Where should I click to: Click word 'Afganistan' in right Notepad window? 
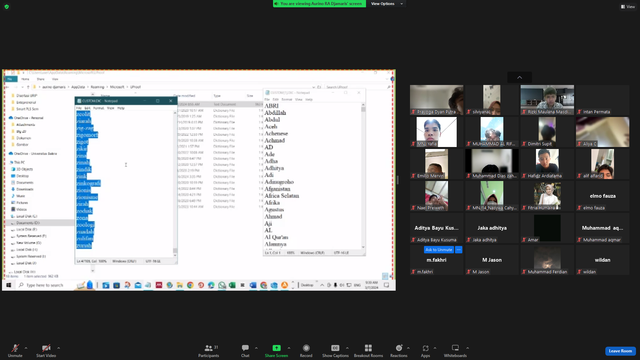point(277,189)
